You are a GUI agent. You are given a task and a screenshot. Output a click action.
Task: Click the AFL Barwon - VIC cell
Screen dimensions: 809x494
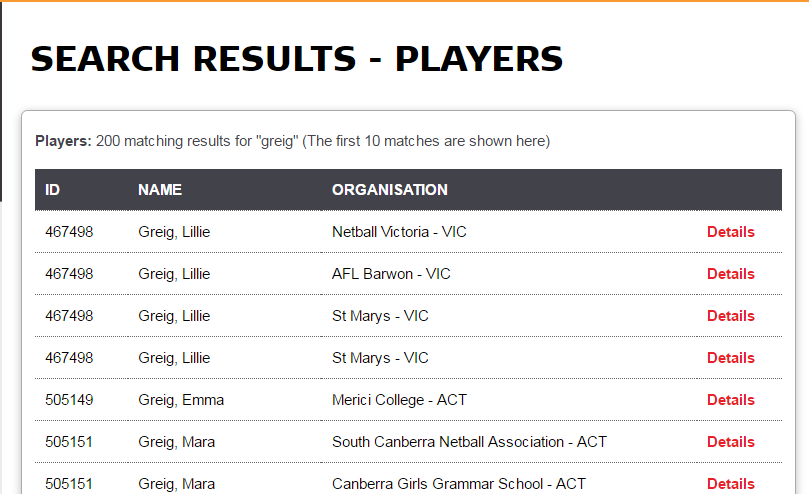pyautogui.click(x=391, y=274)
